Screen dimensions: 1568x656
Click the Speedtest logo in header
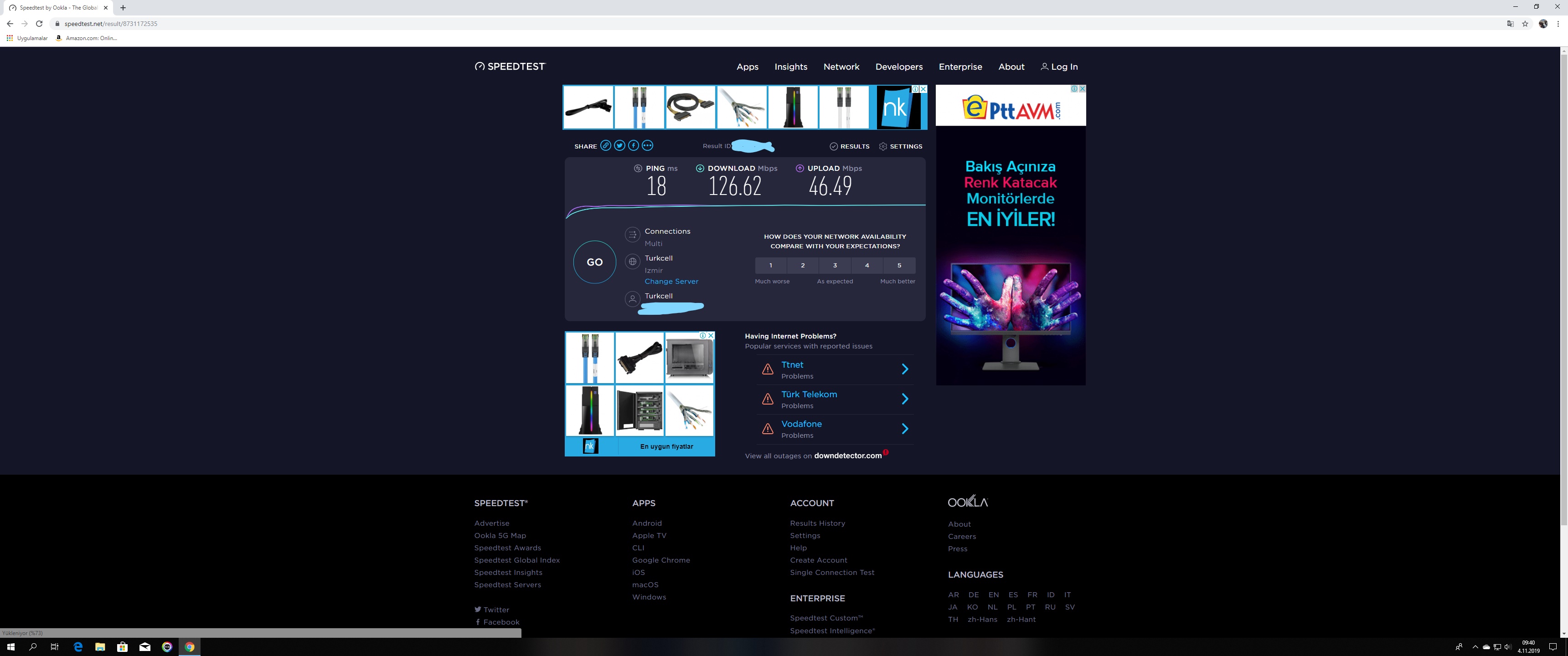[x=510, y=67]
